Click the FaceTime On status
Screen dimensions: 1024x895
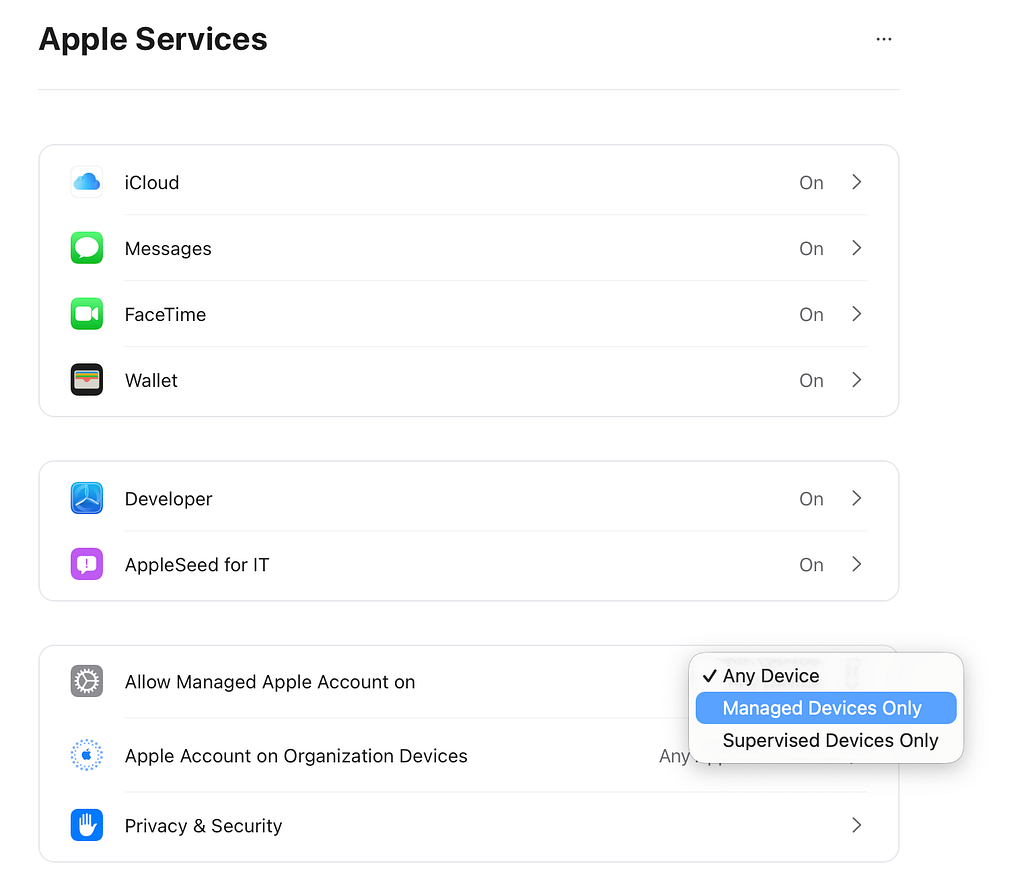pos(811,315)
